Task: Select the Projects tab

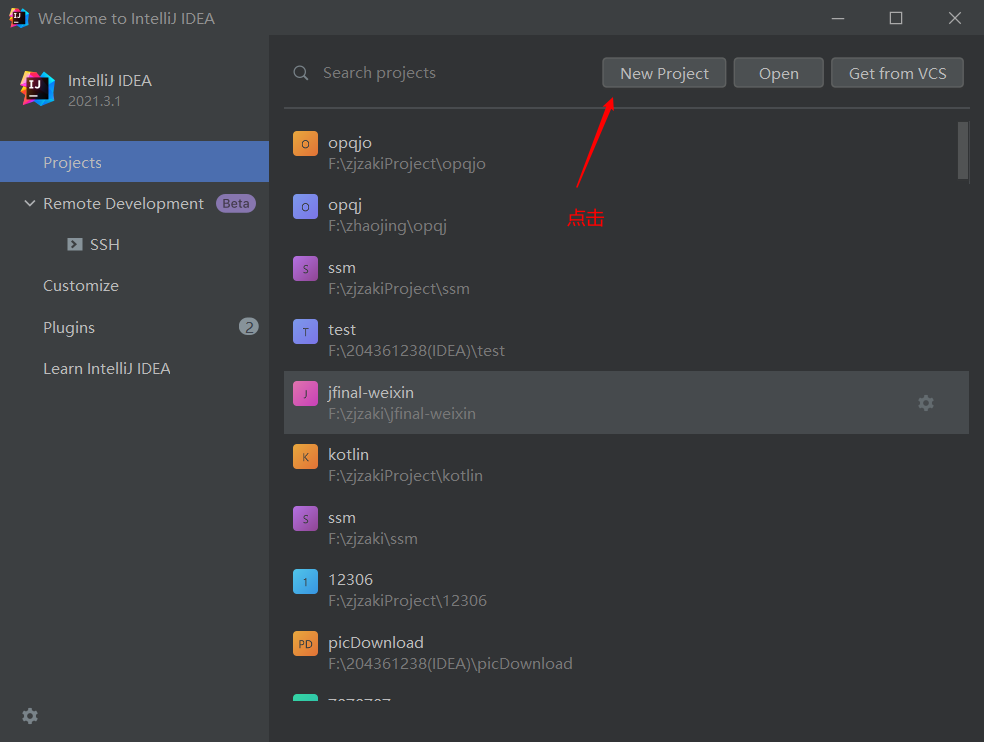Action: [x=134, y=162]
